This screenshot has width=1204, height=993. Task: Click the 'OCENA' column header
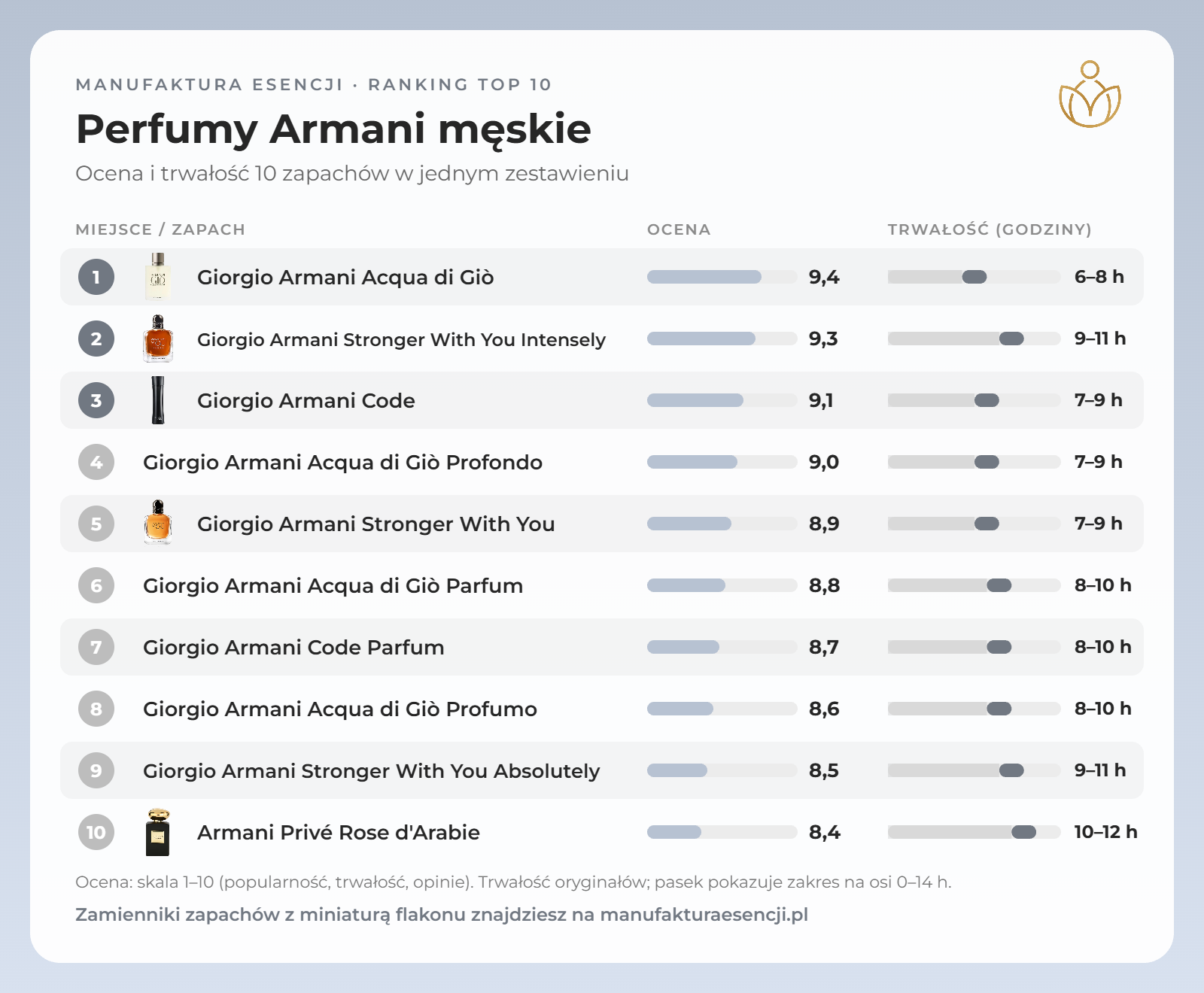coord(679,229)
